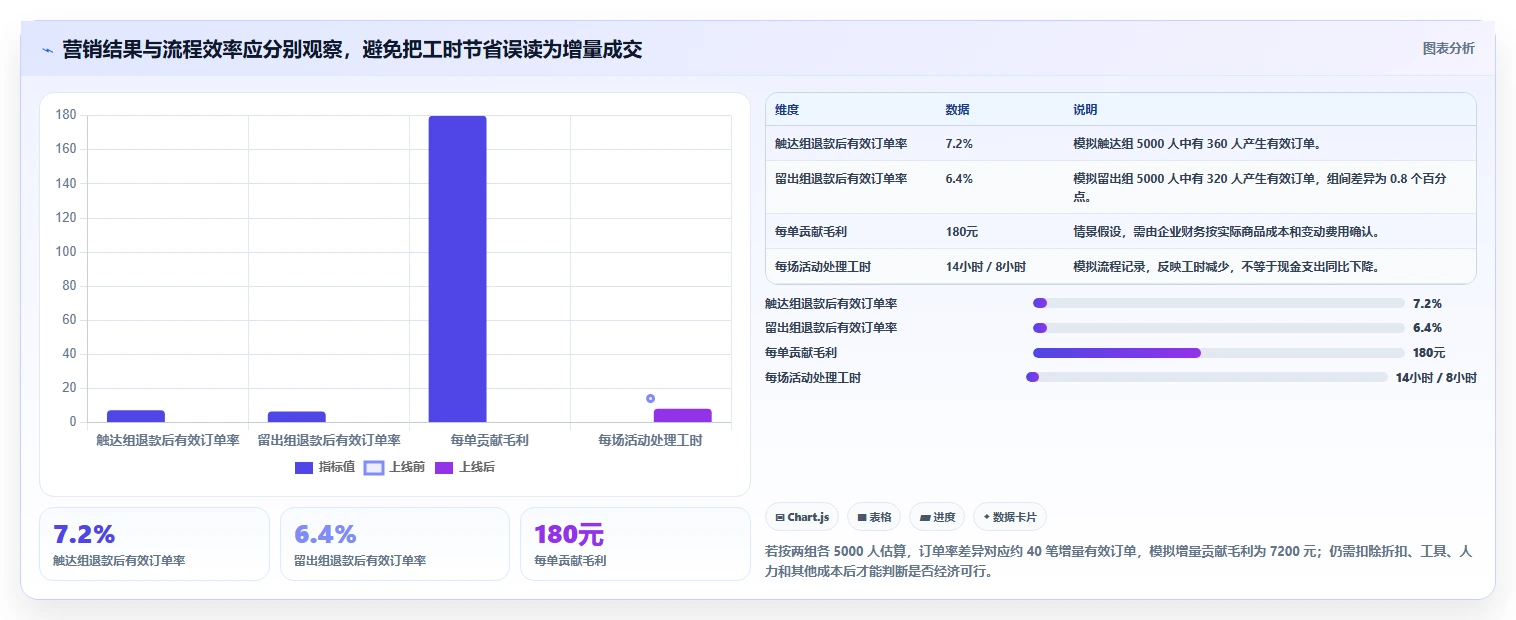
Task: Click progress bar for 每场活动处理工时
Action: (1207, 377)
